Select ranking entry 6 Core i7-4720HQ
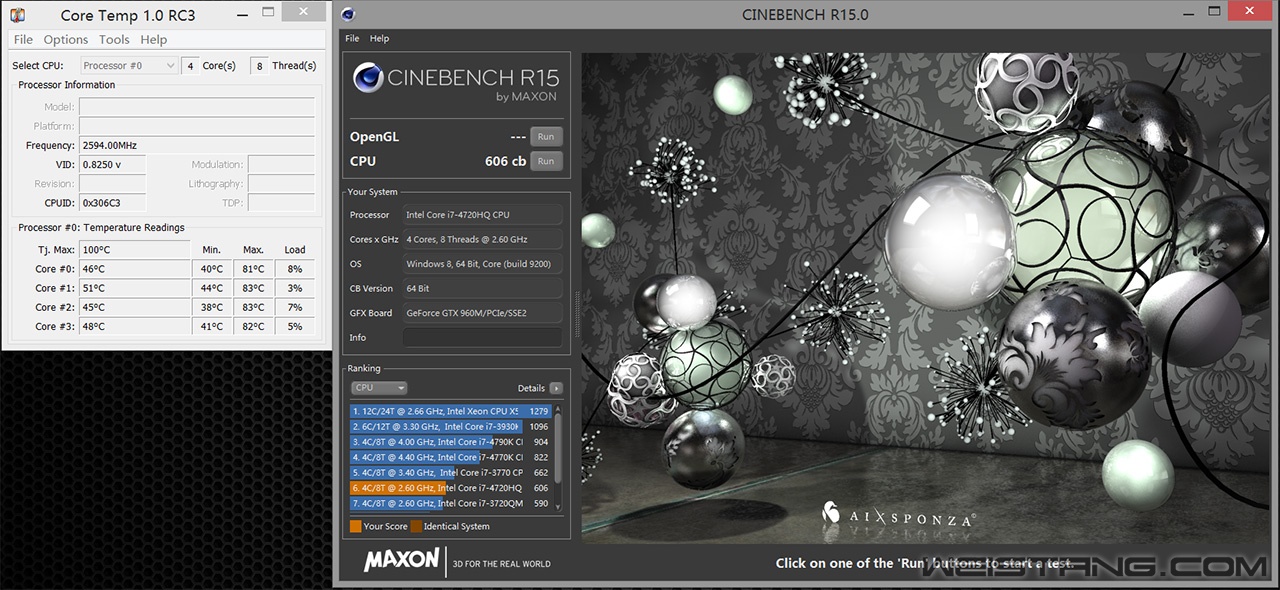1280x590 pixels. 451,488
